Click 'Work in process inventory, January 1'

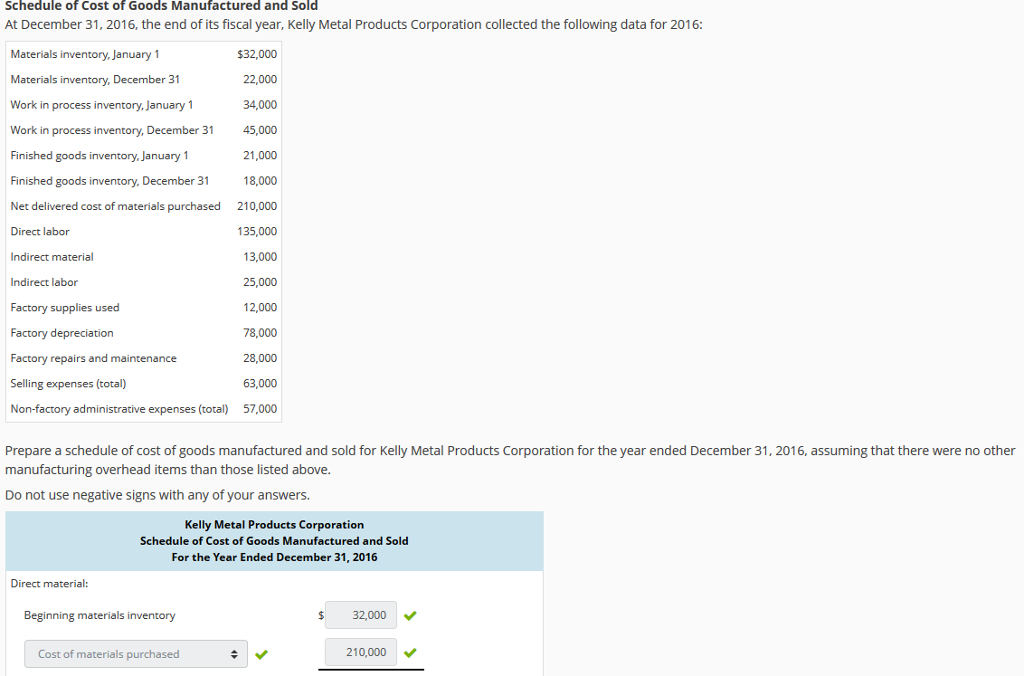click(102, 105)
